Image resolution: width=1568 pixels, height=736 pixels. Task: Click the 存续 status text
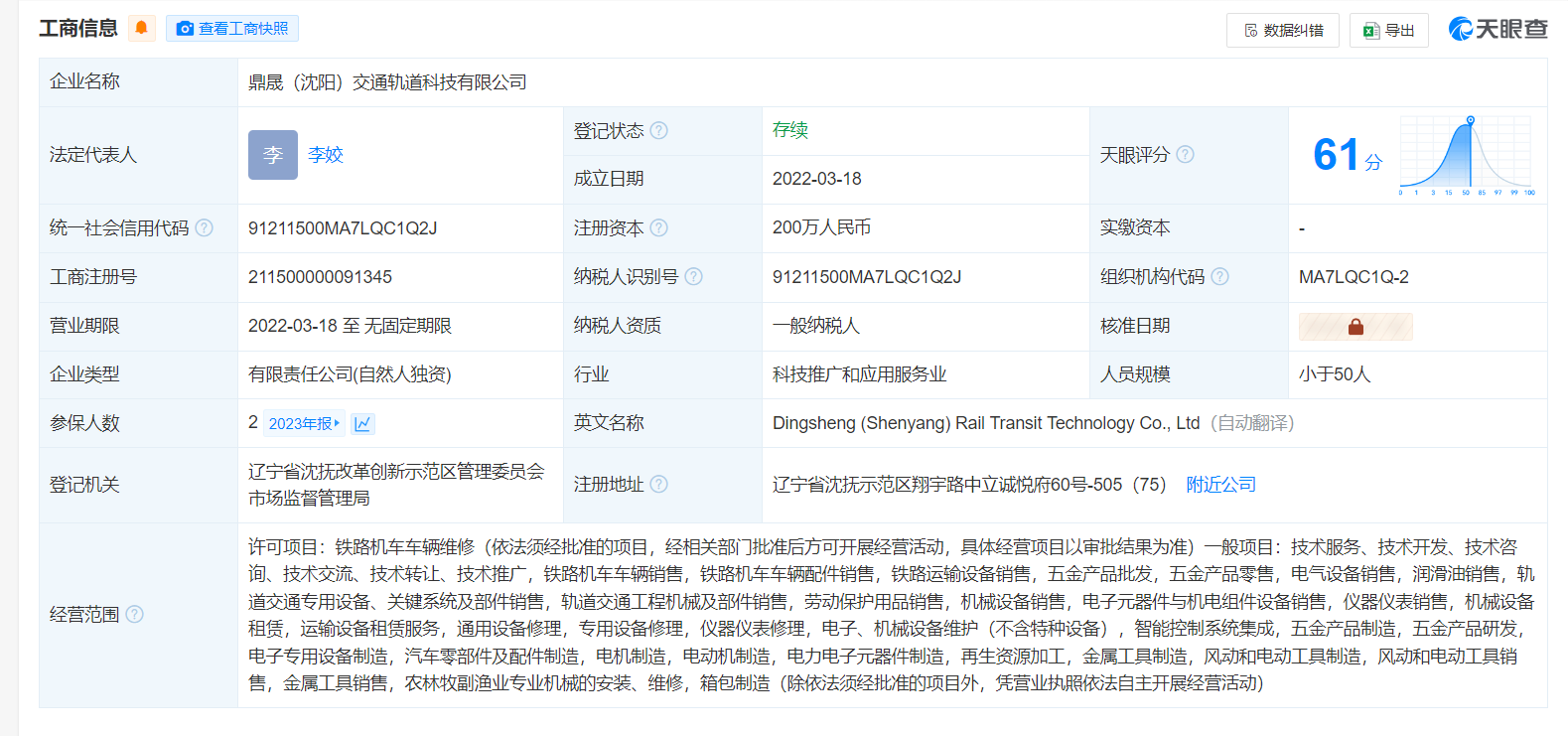pos(790,130)
